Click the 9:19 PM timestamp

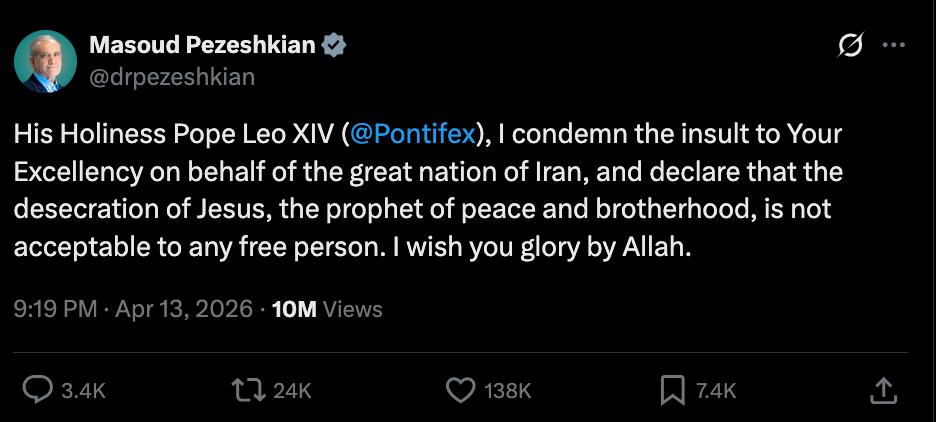tap(55, 309)
